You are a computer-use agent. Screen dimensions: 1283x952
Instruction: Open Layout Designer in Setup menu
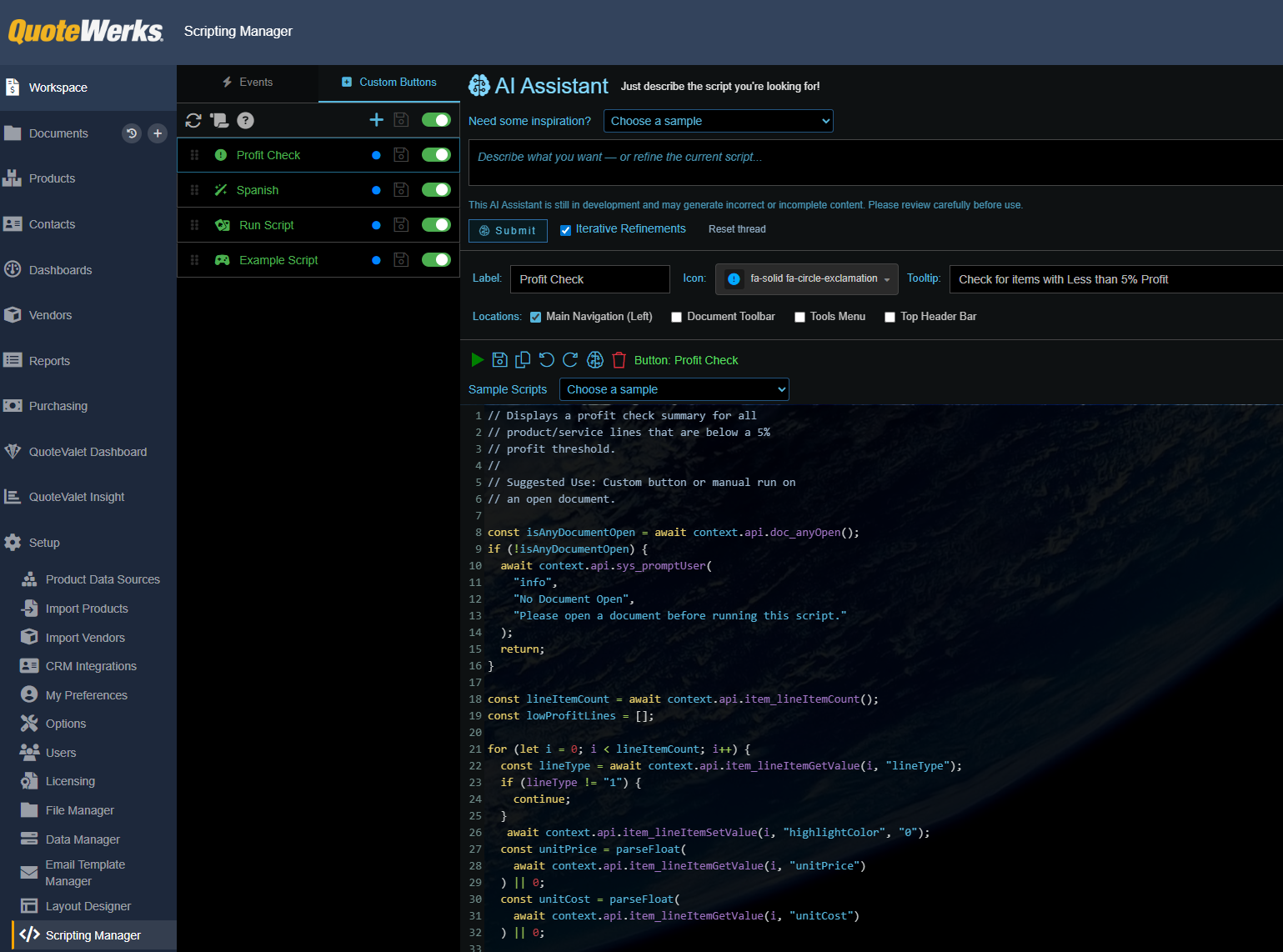click(88, 906)
